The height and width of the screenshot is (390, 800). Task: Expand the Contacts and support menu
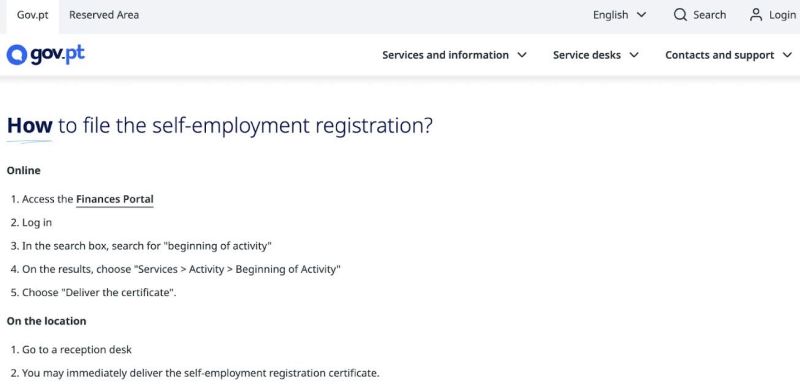pyautogui.click(x=729, y=55)
